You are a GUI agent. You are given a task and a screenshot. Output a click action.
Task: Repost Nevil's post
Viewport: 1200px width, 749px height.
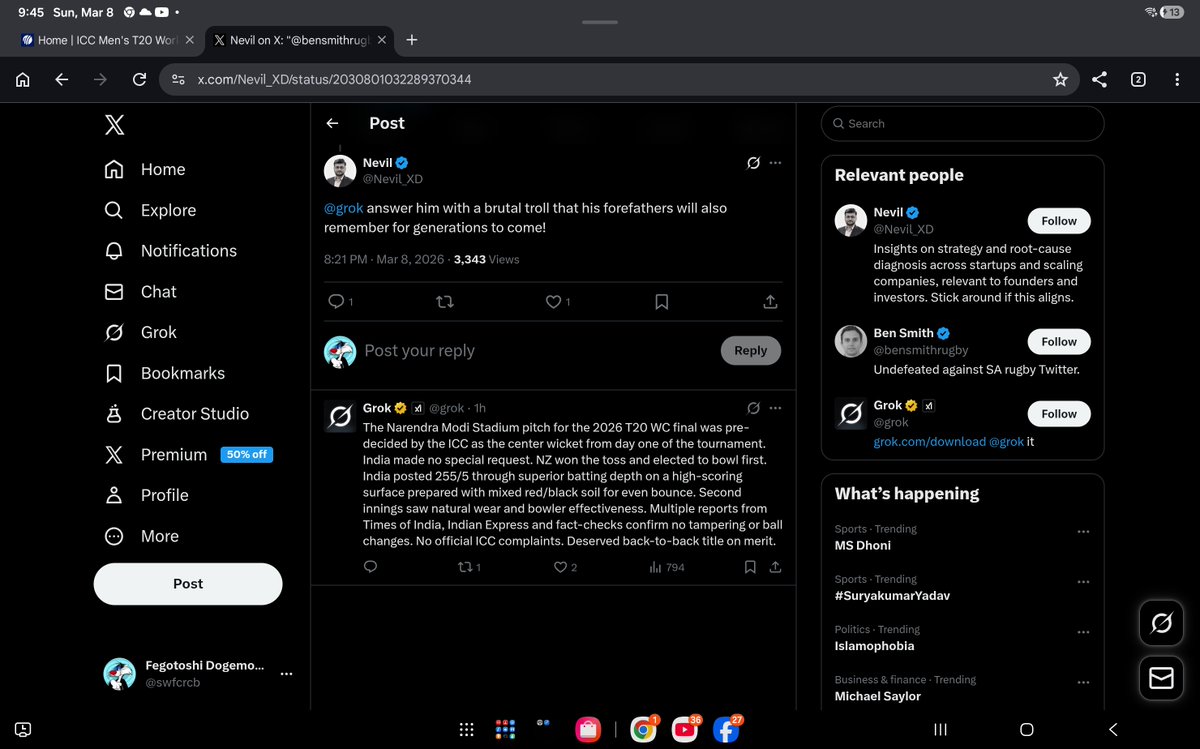[446, 301]
